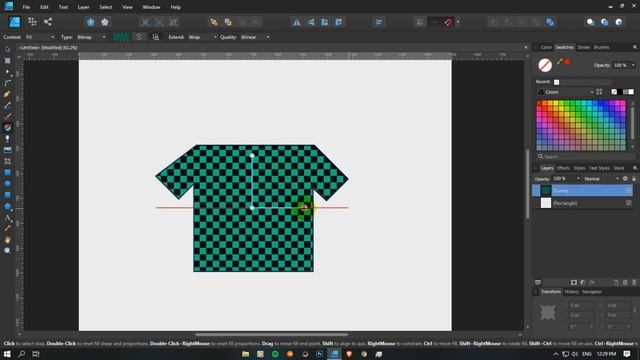640x360 pixels.
Task: Click the eyedropper icon in Swatches panel
Action: (x=560, y=61)
